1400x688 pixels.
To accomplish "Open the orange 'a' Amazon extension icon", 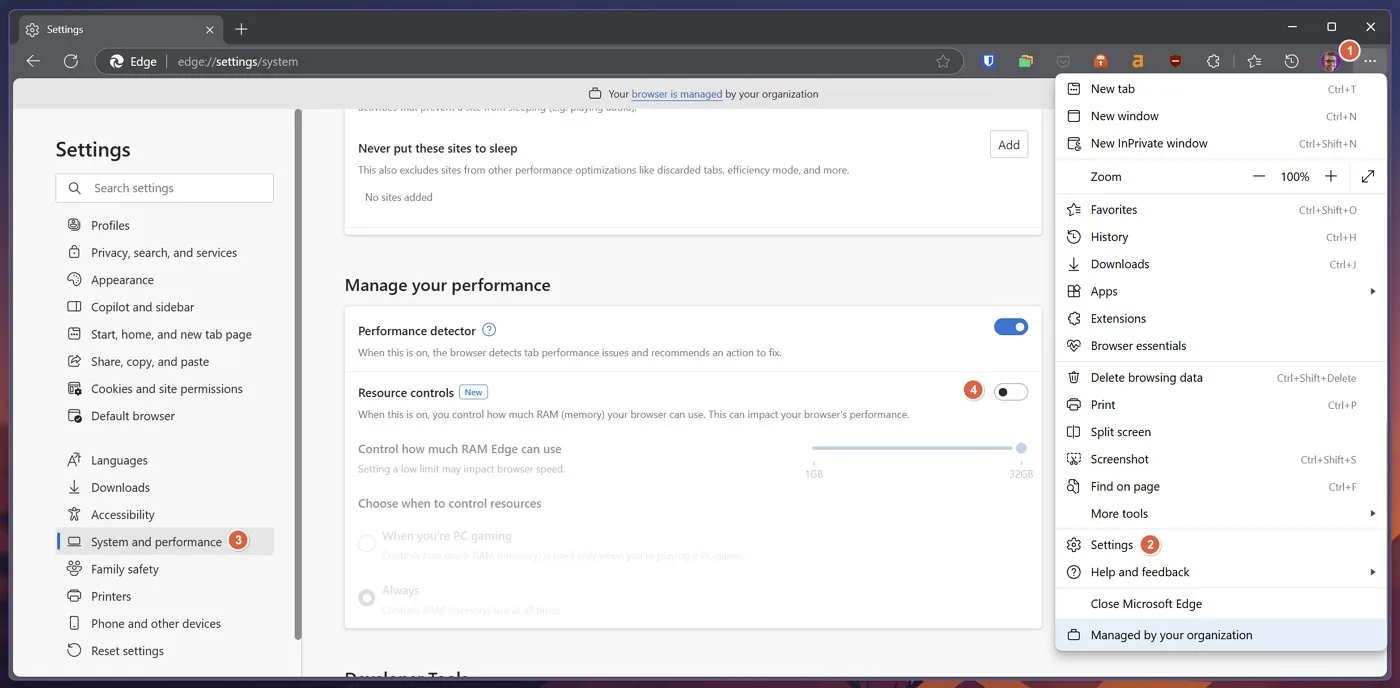I will [1138, 61].
